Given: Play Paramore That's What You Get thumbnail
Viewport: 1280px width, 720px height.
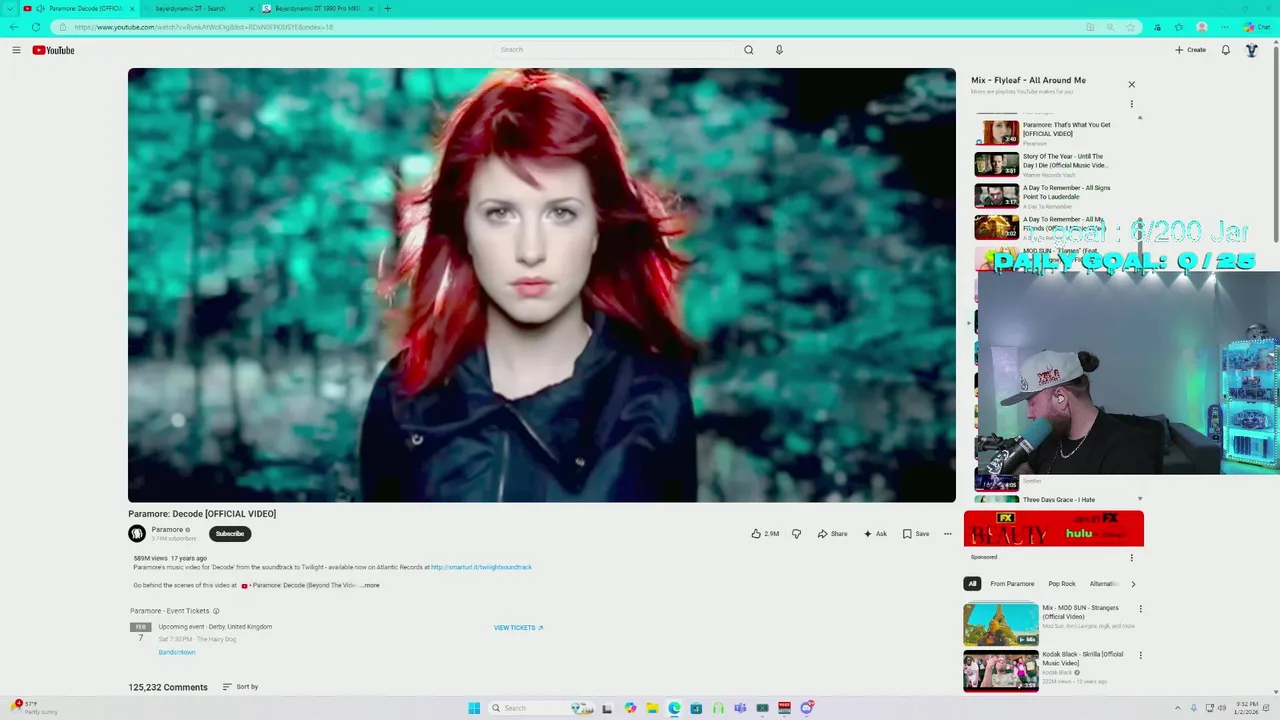Looking at the screenshot, I should (997, 133).
